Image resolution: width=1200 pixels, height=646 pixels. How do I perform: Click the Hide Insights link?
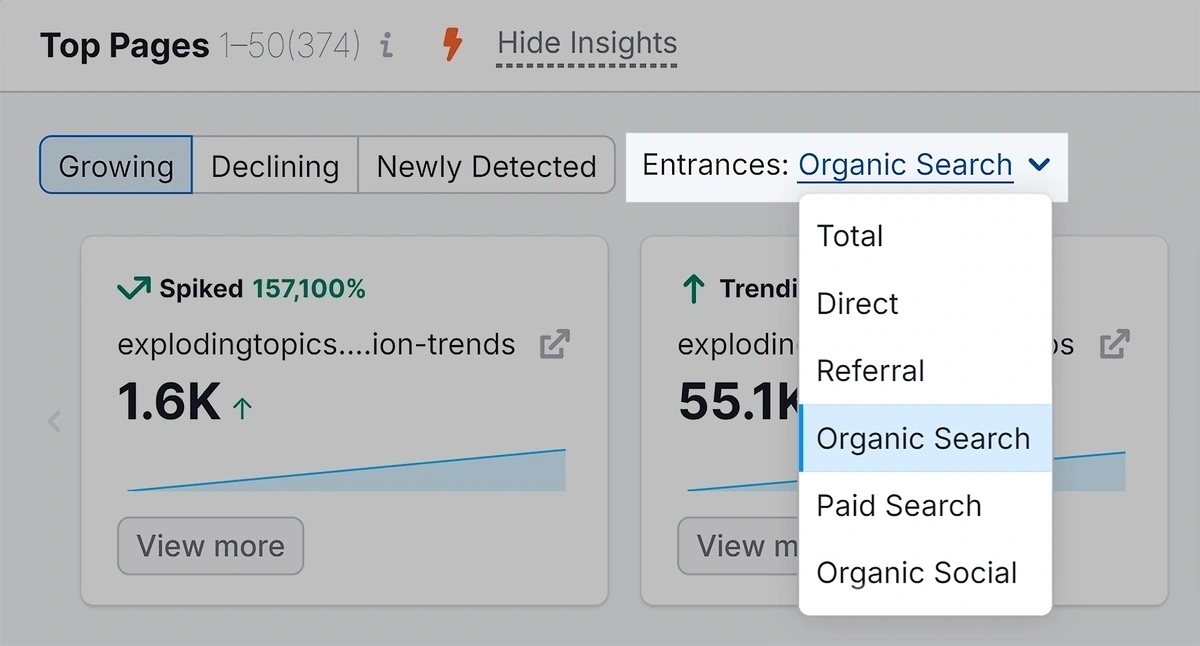tap(586, 43)
